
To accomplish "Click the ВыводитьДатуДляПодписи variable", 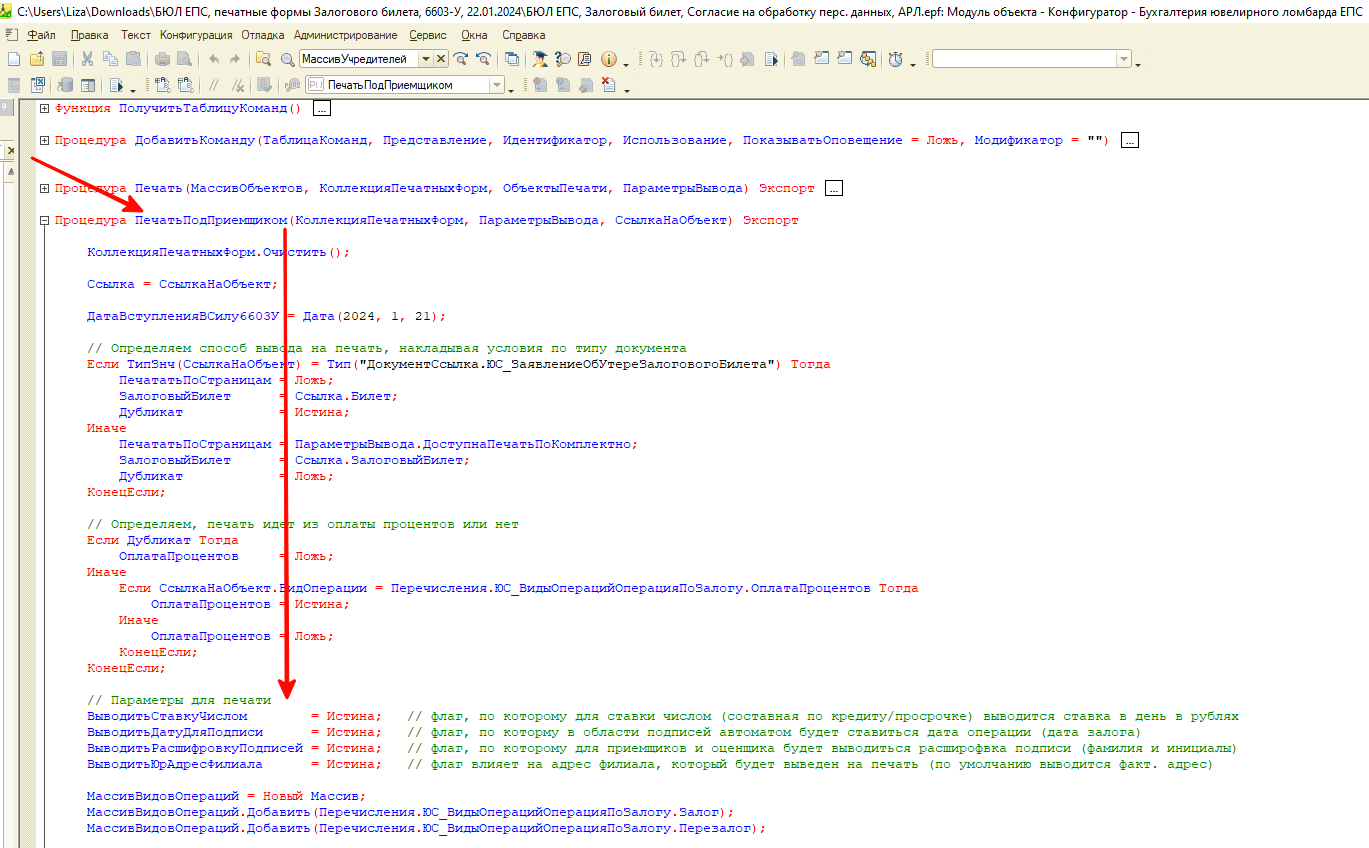I will (175, 732).
